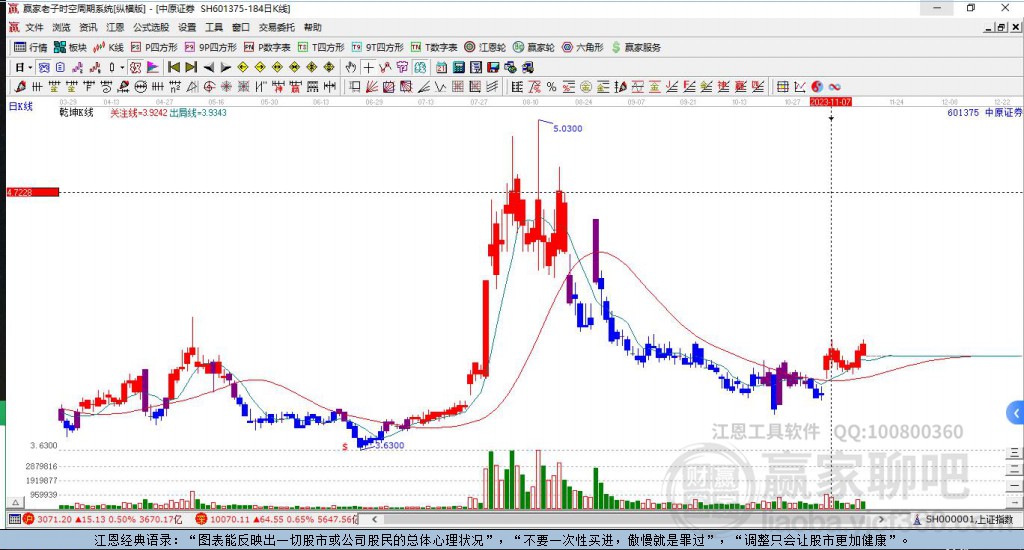The height and width of the screenshot is (550, 1024).
Task: Click the black right arrow icon
Action: [226, 67]
